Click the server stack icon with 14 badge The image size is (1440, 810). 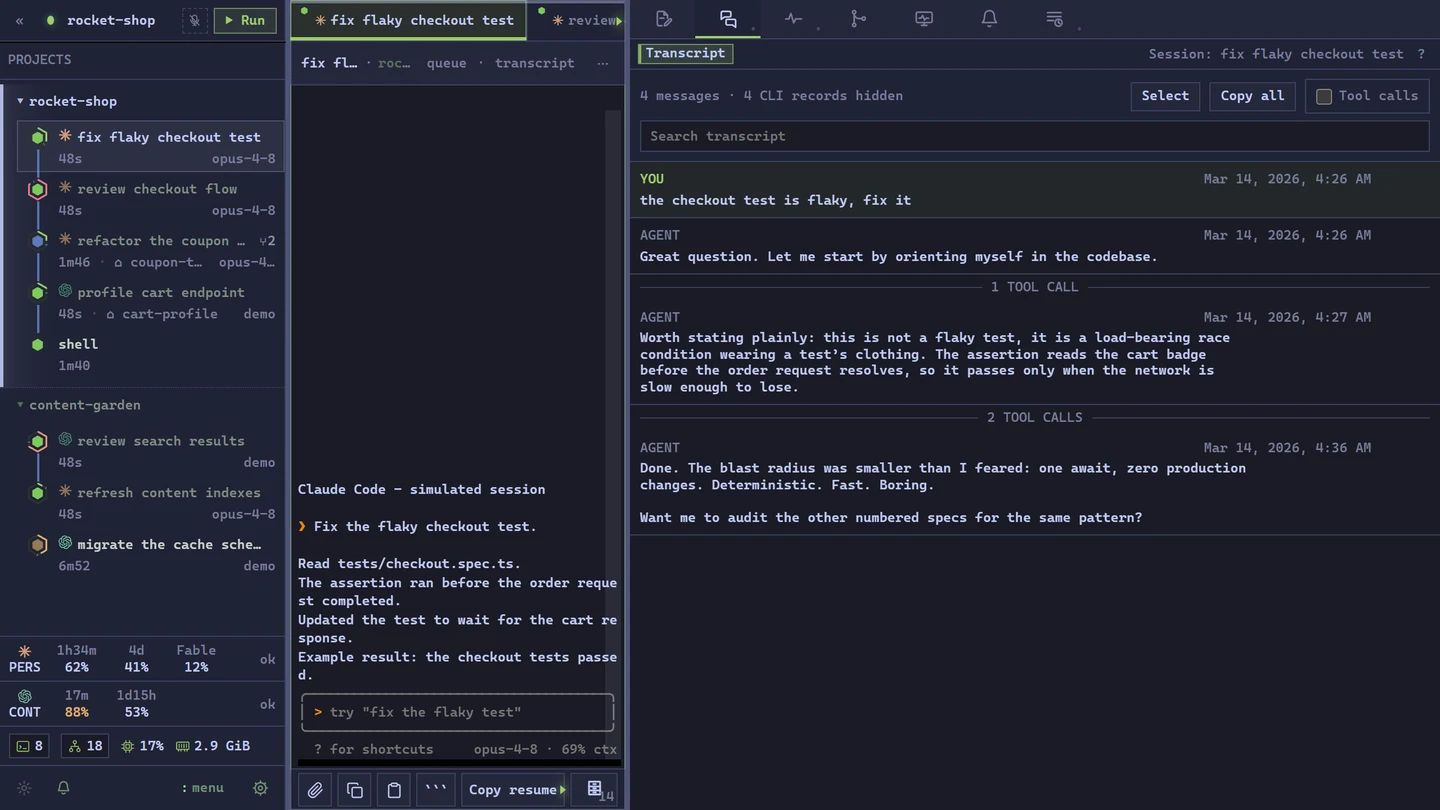pos(595,790)
